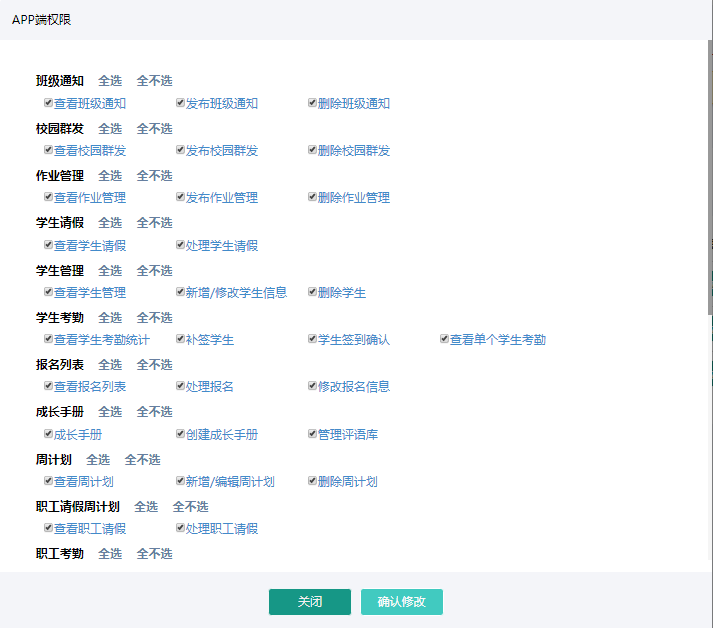Toggle 学生签到确认 checkbox
713x628 pixels.
pyautogui.click(x=312, y=339)
